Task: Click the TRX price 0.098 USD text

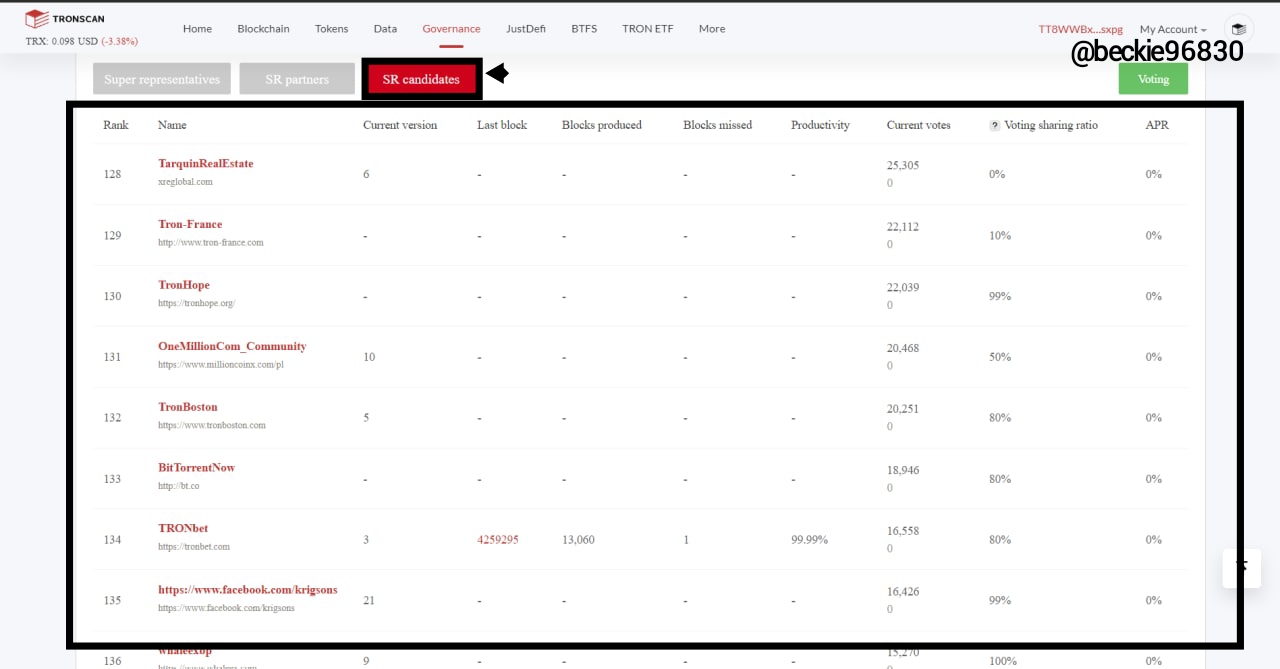Action: pyautogui.click(x=61, y=42)
